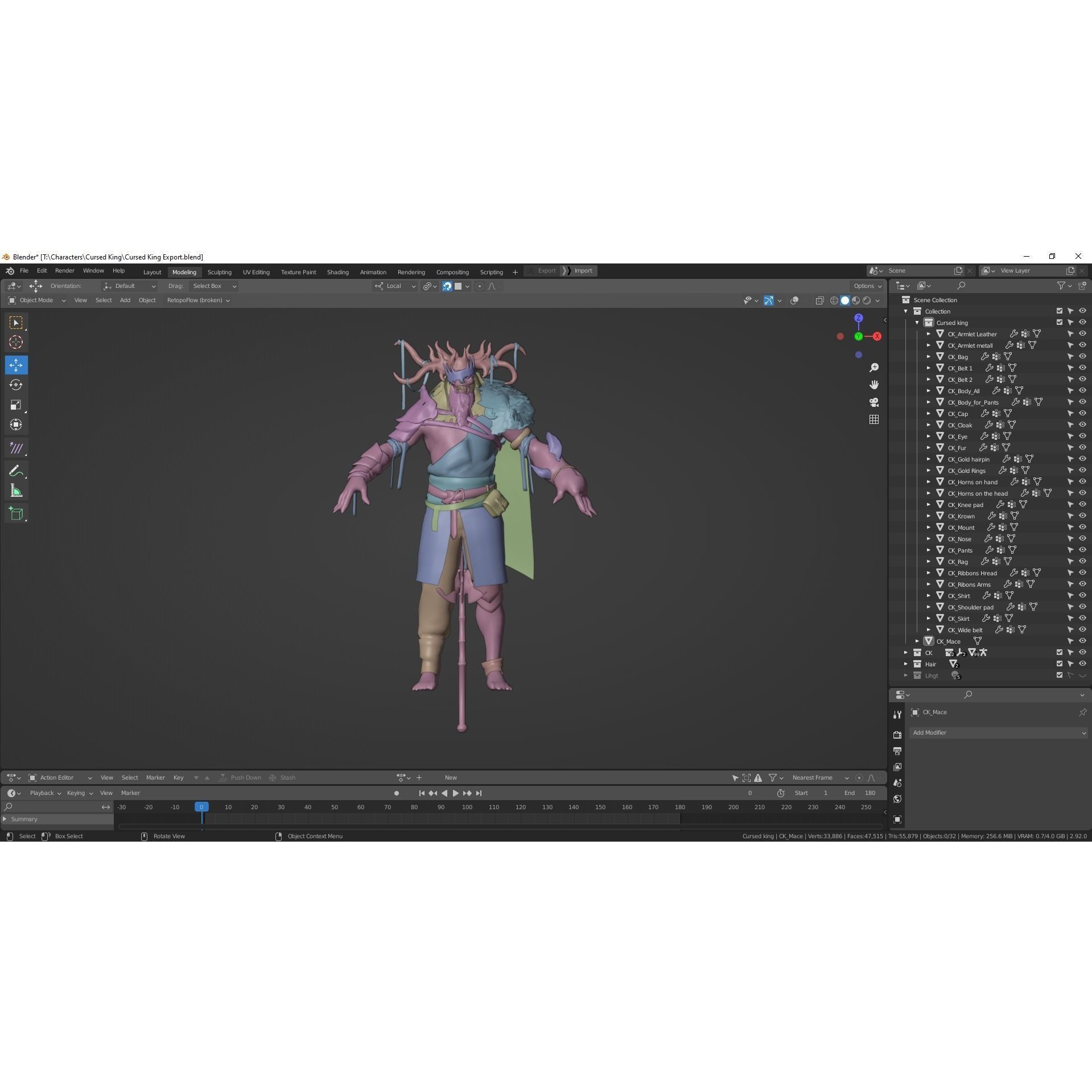Toggle the Collection checkbox in the Outliner
Screen dimensions: 1092x1092
pos(1059,311)
